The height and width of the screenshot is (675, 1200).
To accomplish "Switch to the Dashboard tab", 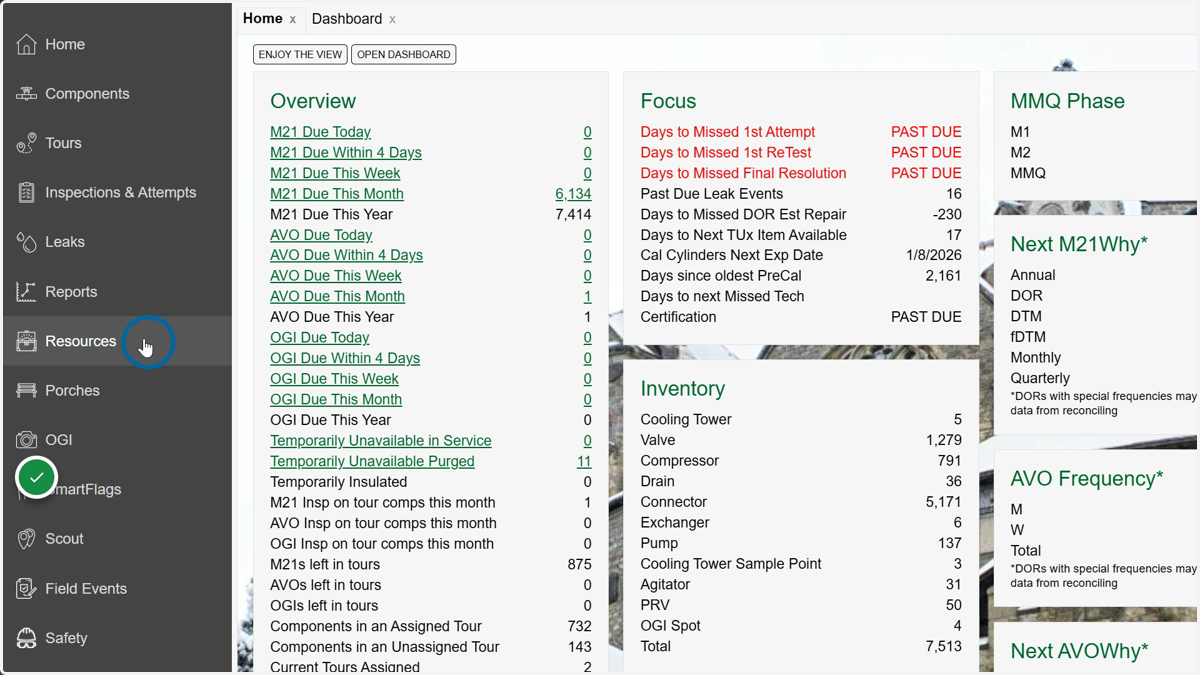I will click(x=347, y=19).
